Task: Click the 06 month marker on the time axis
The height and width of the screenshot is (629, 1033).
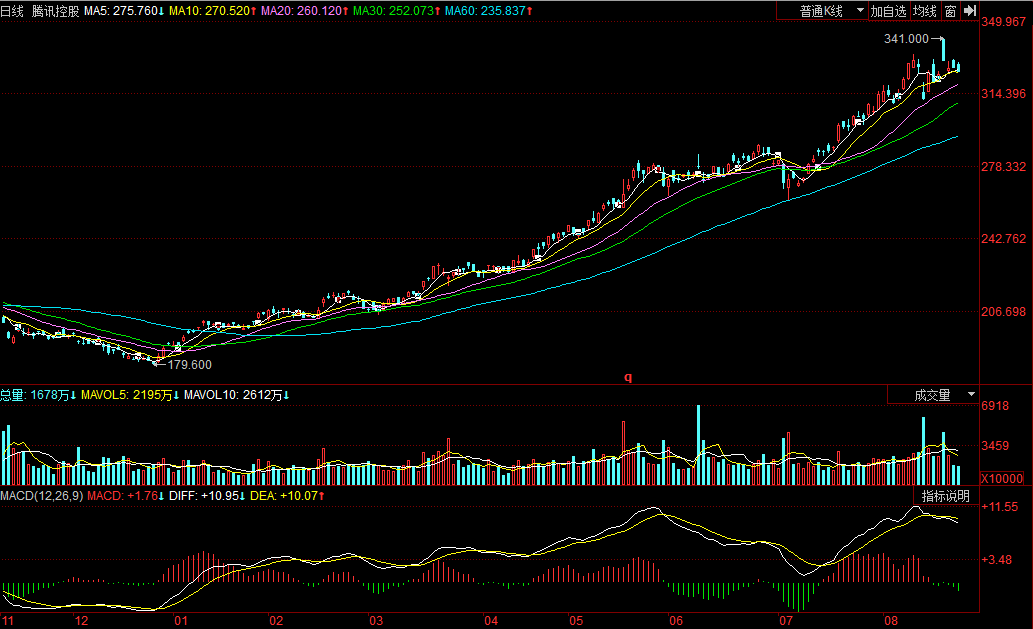Action: click(x=676, y=620)
